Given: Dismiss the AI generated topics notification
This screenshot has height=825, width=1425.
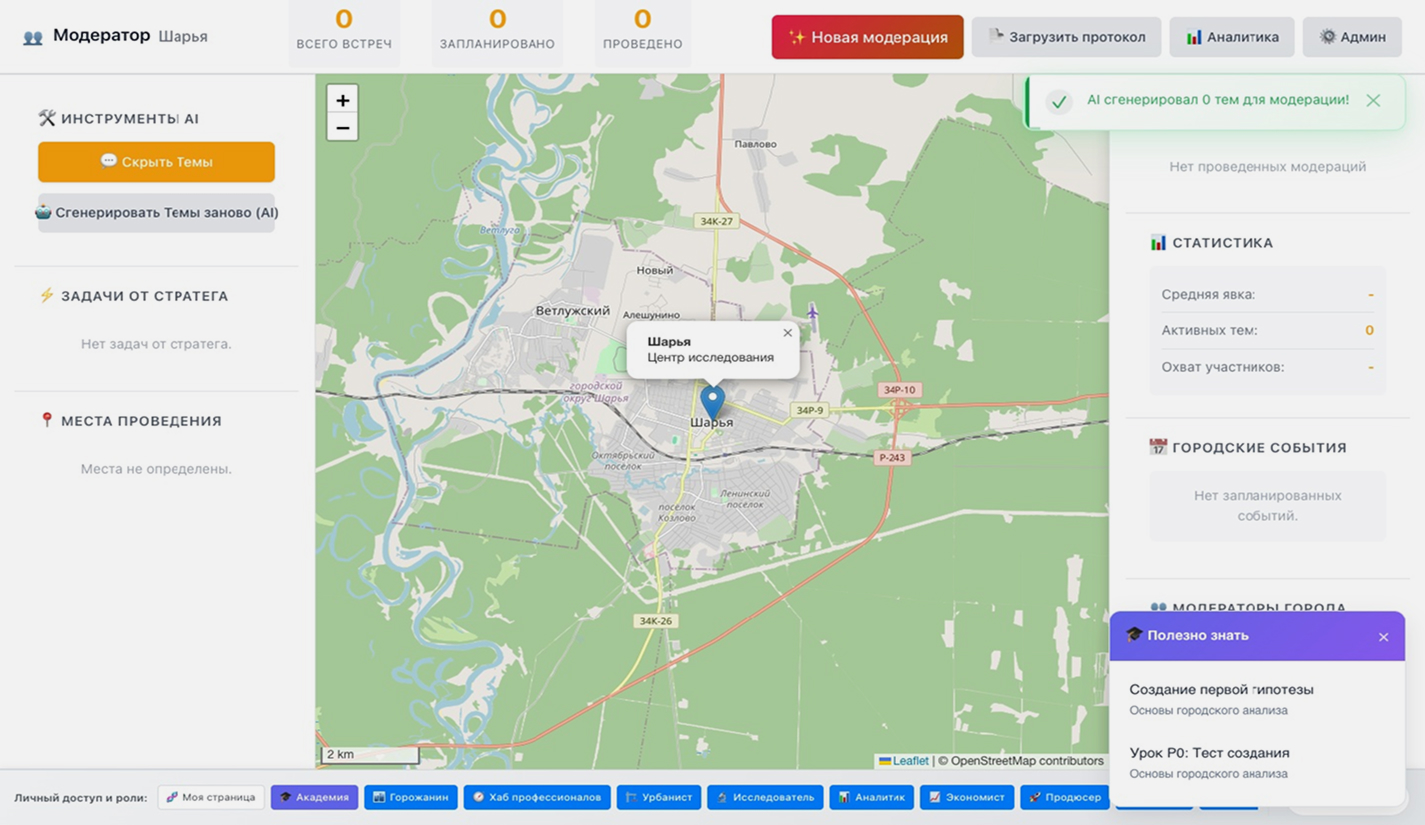Looking at the screenshot, I should click(1373, 100).
